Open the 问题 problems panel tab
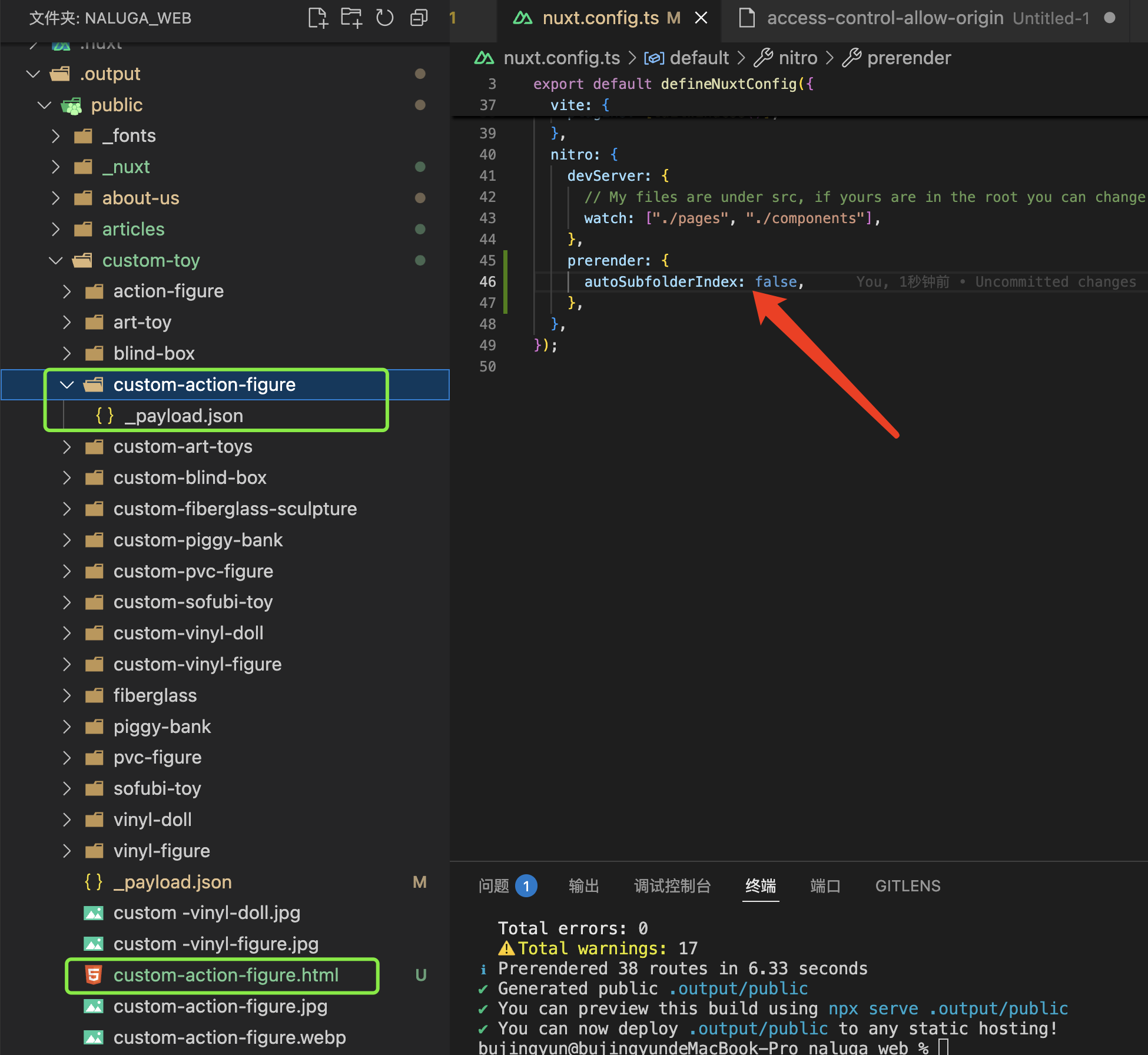 (493, 886)
